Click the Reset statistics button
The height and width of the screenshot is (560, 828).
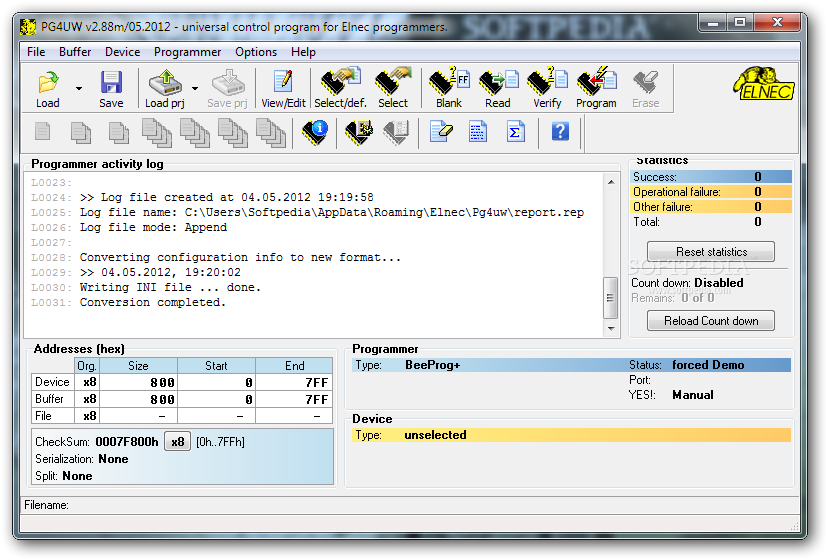[x=711, y=251]
